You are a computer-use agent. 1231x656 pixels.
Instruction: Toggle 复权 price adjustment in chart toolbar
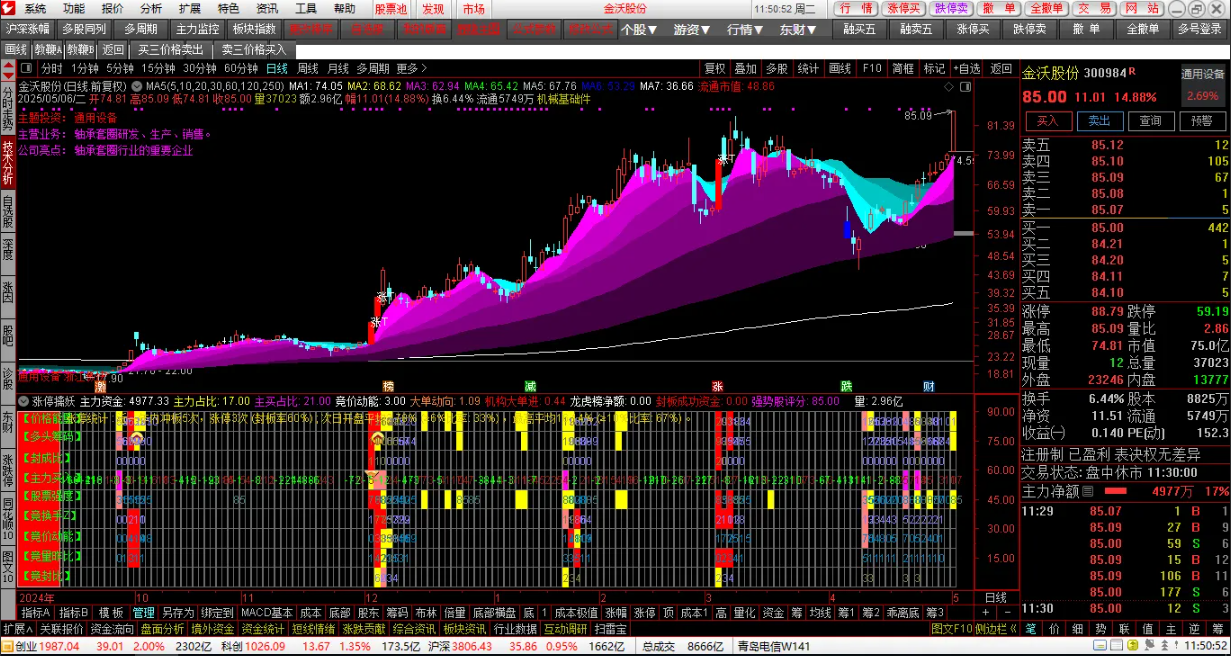click(x=714, y=69)
